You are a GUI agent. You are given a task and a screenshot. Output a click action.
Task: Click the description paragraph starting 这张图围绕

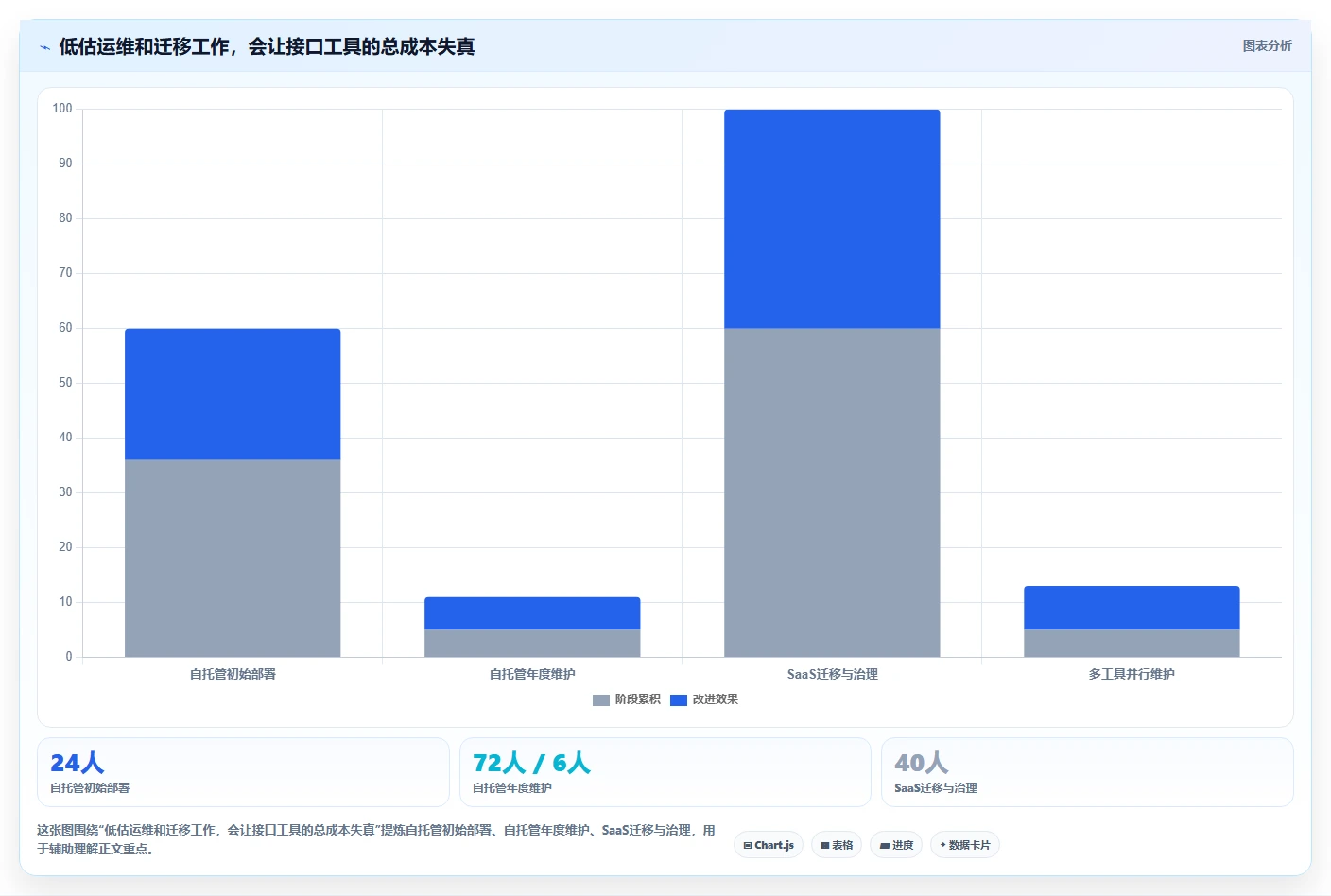pyautogui.click(x=376, y=839)
